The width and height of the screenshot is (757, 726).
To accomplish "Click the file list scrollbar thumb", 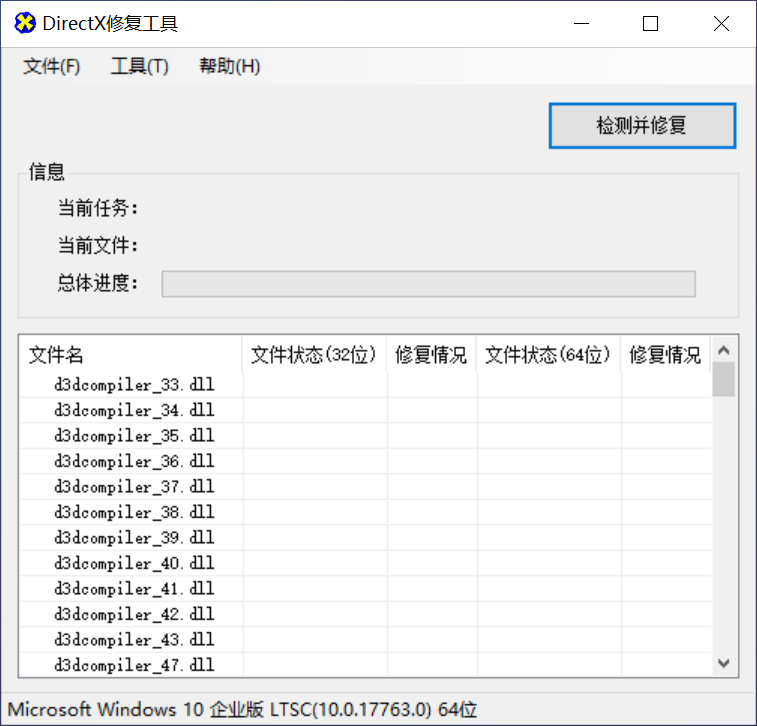I will pyautogui.click(x=723, y=379).
